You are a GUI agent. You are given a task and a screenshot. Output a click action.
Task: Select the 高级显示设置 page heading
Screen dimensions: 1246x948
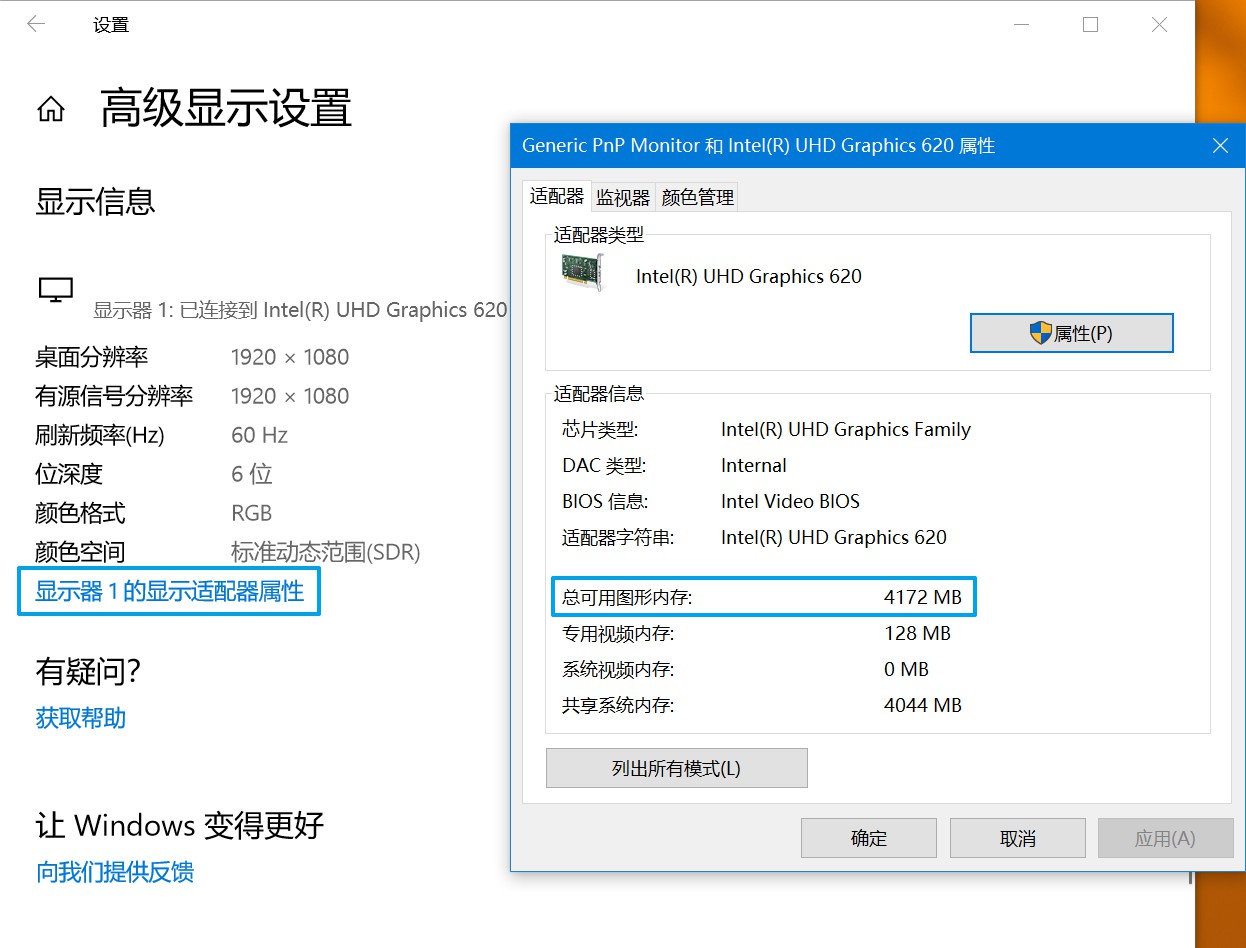[226, 108]
